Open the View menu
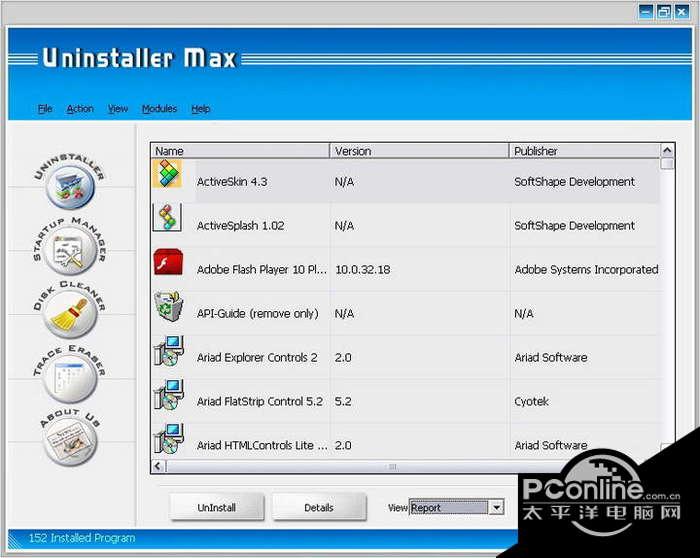 118,108
